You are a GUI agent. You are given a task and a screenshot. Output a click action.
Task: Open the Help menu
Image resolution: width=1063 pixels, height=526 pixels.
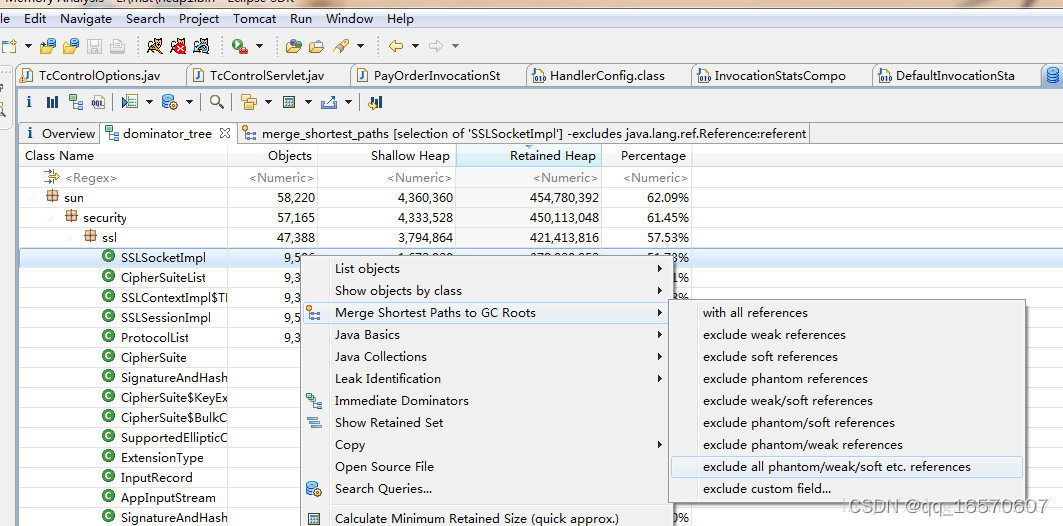400,19
